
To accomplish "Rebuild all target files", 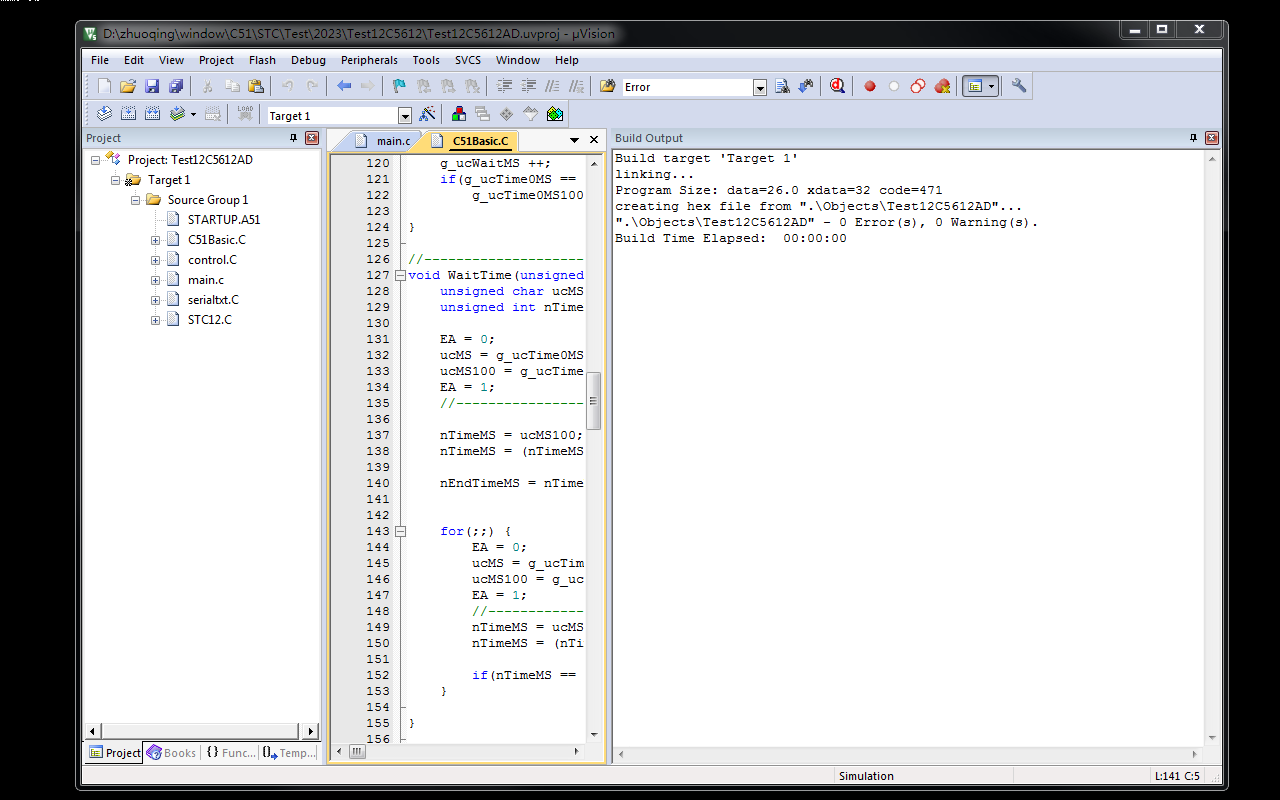I will coord(153,114).
